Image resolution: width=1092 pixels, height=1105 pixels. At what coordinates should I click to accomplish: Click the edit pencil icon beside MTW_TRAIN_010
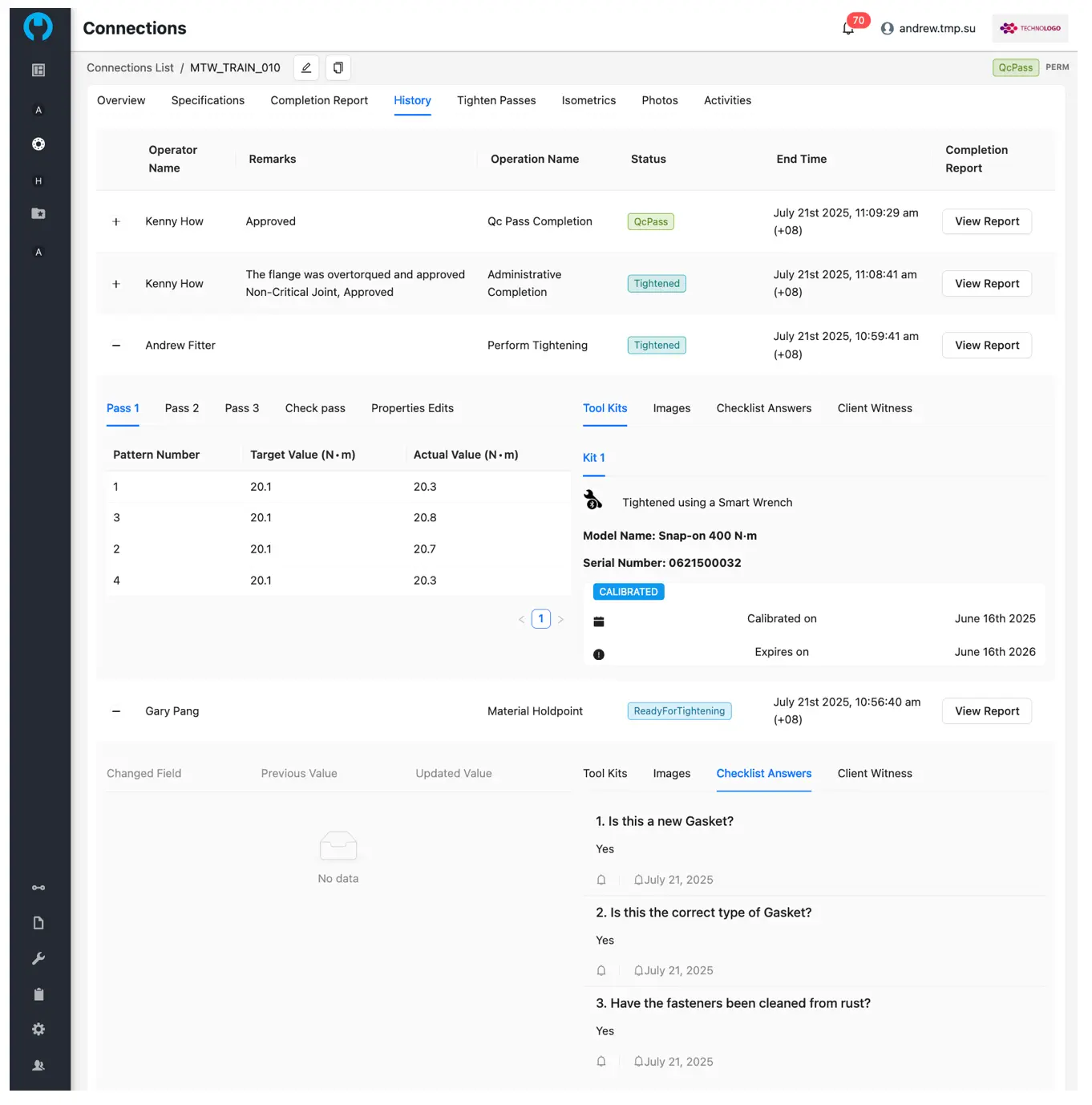tap(306, 68)
